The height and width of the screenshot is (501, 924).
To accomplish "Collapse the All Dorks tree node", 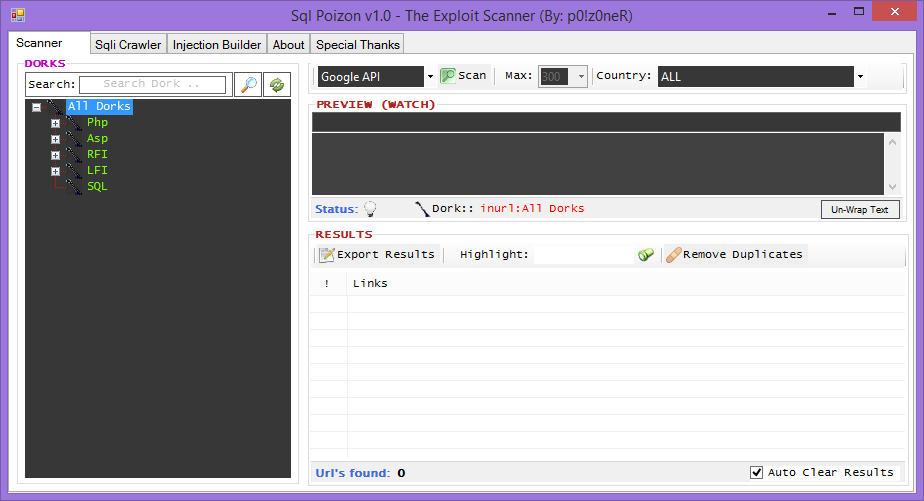I will pos(37,107).
